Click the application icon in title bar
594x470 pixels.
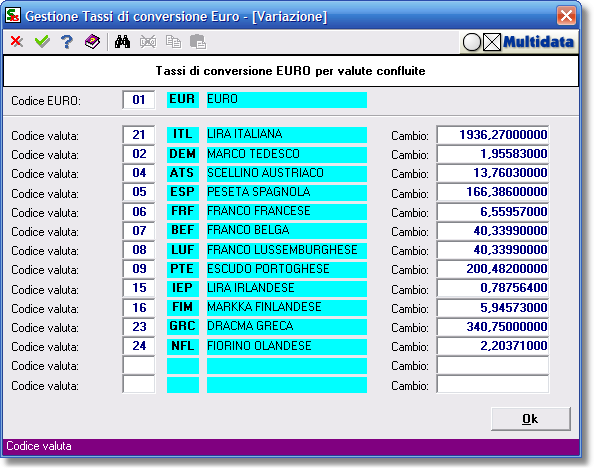point(13,16)
